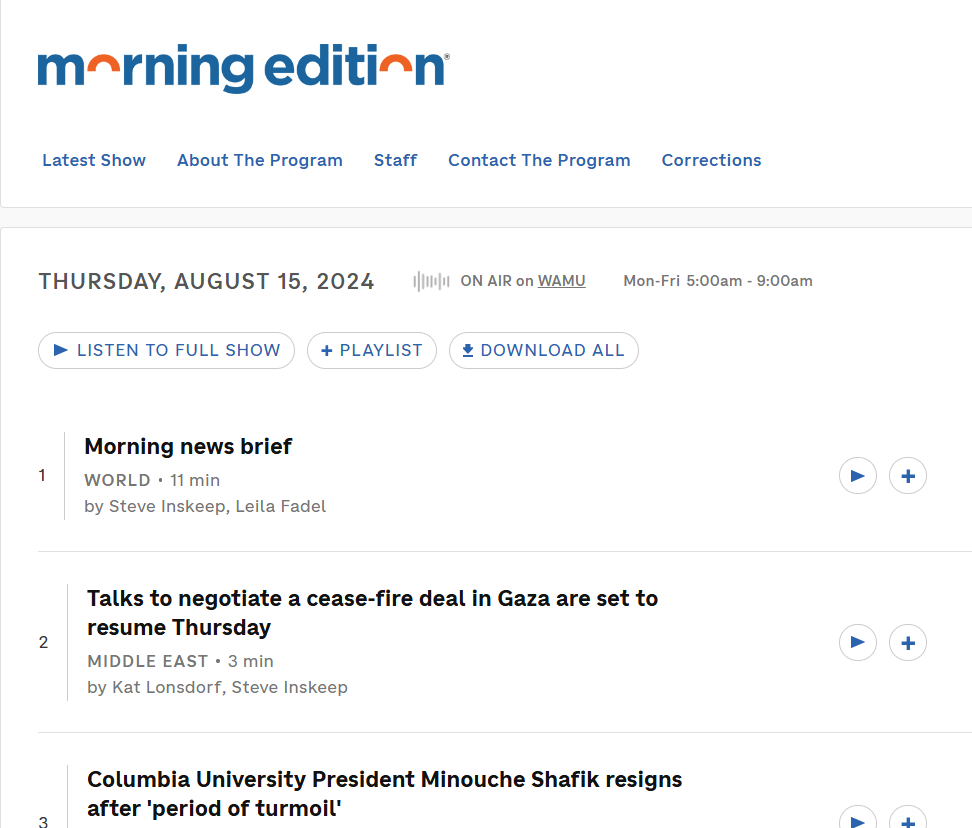Add full show to Playlist

point(372,351)
